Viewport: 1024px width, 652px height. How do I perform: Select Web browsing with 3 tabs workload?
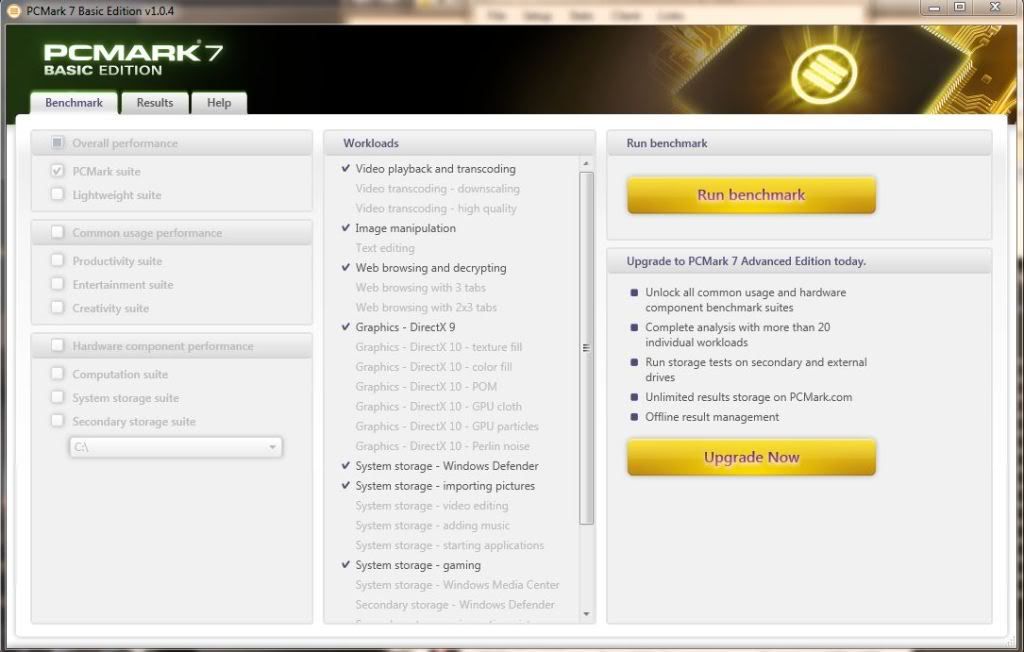(x=421, y=287)
